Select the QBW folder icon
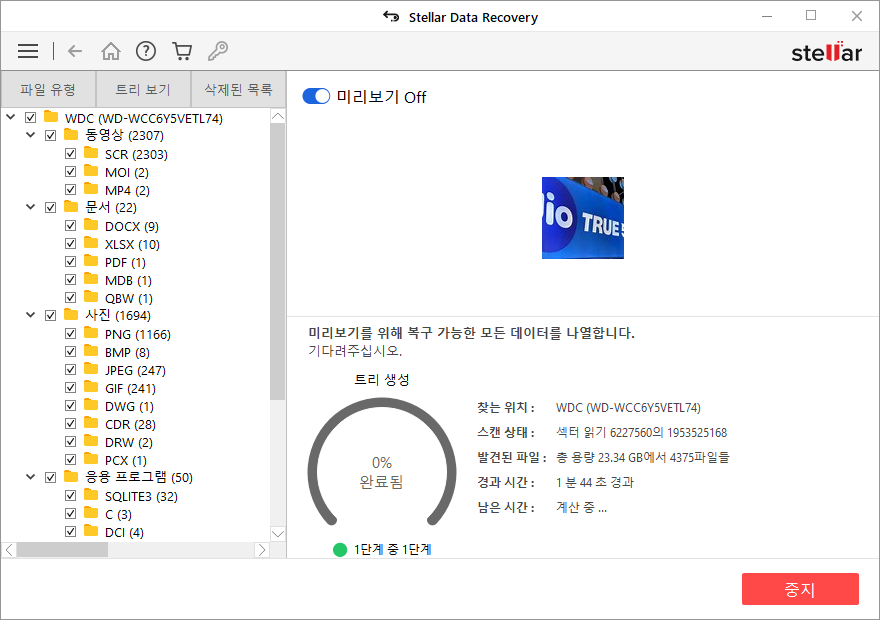The width and height of the screenshot is (880, 620). click(91, 296)
